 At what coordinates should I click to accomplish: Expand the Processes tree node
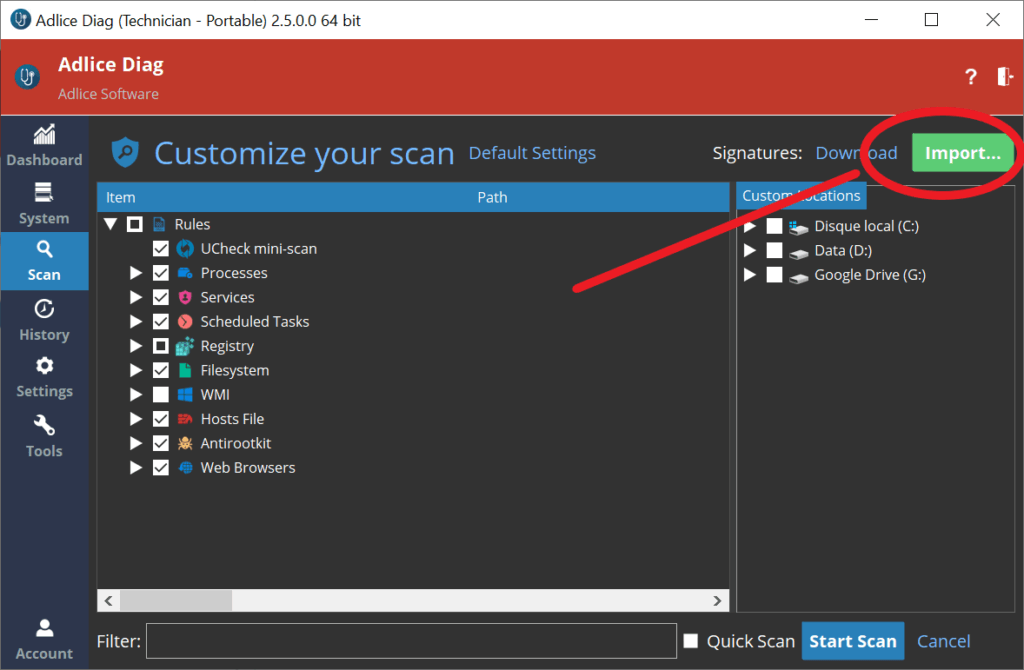coord(136,273)
